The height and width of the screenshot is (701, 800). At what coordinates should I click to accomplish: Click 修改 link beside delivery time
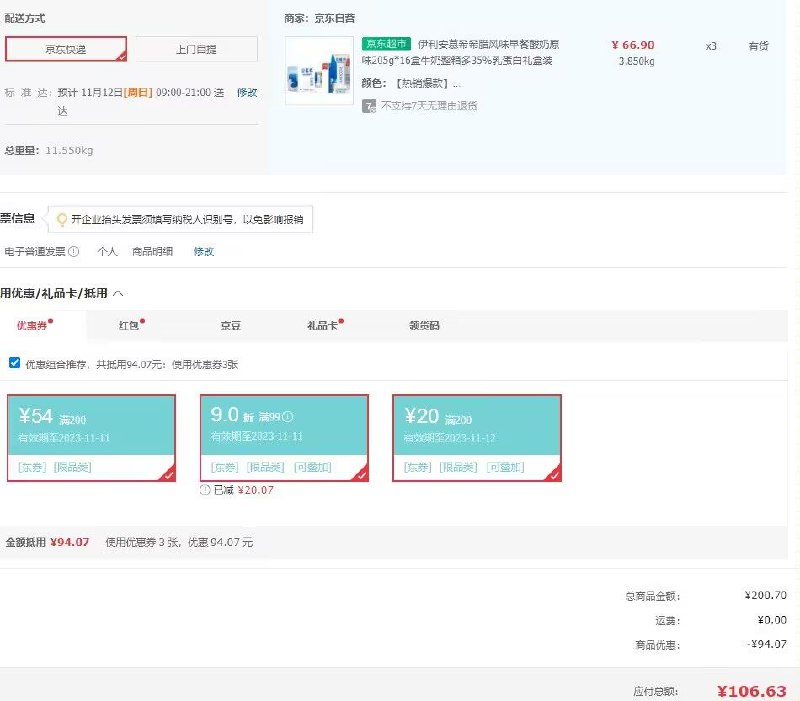click(x=247, y=92)
